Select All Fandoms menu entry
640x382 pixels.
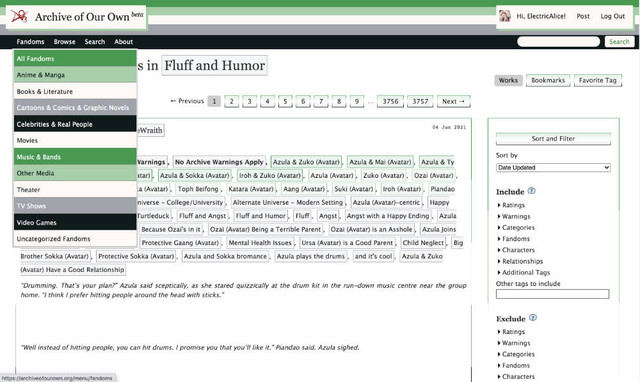click(x=75, y=59)
